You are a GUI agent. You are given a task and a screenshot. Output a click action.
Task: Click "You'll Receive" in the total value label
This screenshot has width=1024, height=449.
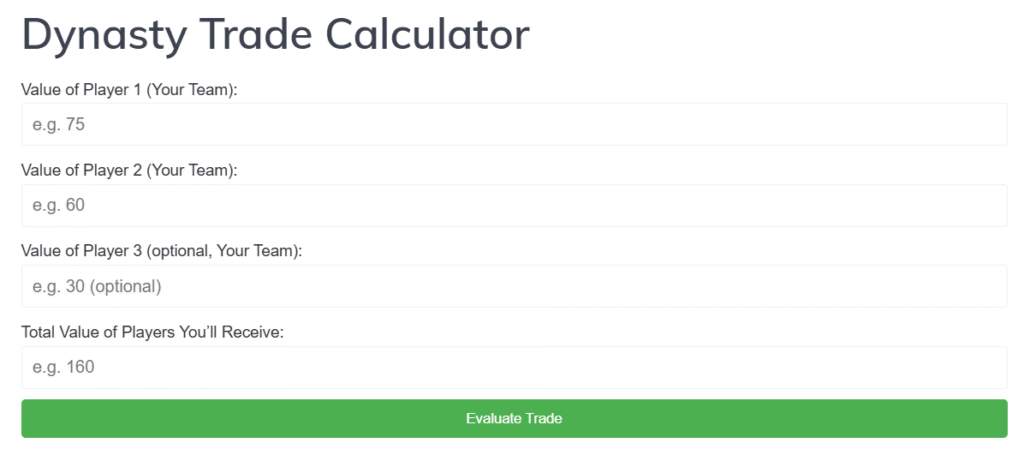(236, 333)
